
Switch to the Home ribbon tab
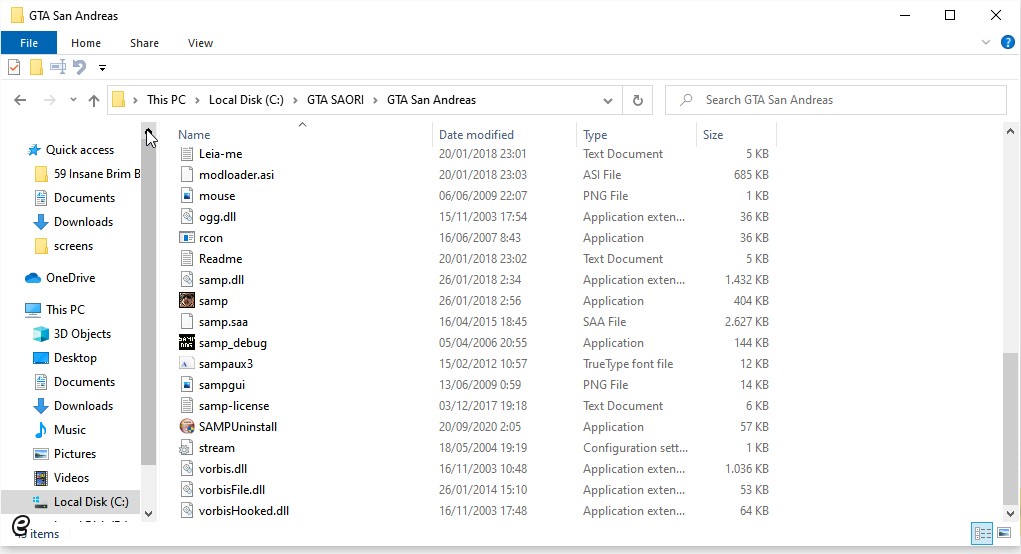[x=86, y=43]
